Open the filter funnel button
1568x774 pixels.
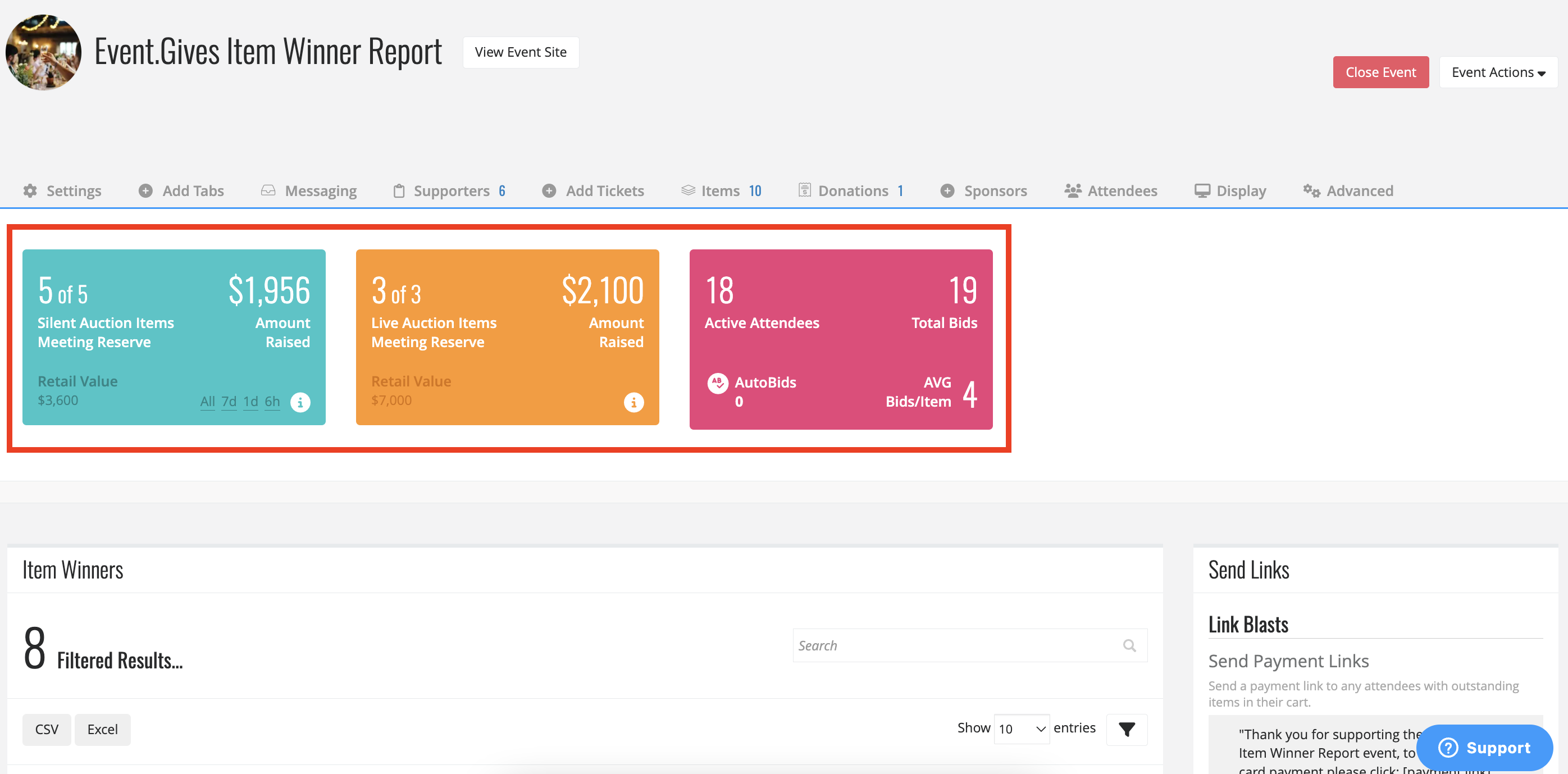tap(1127, 729)
